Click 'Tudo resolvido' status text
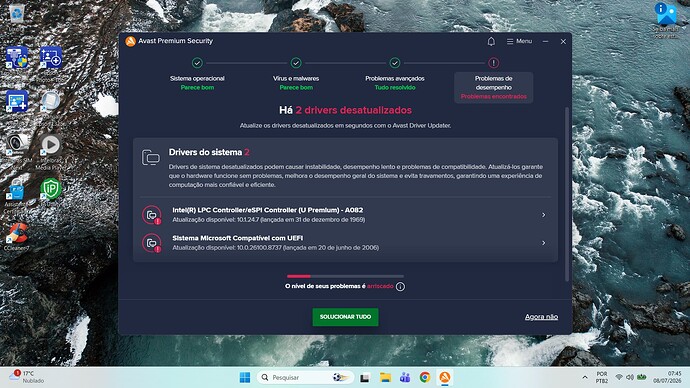690x388 pixels. point(395,88)
